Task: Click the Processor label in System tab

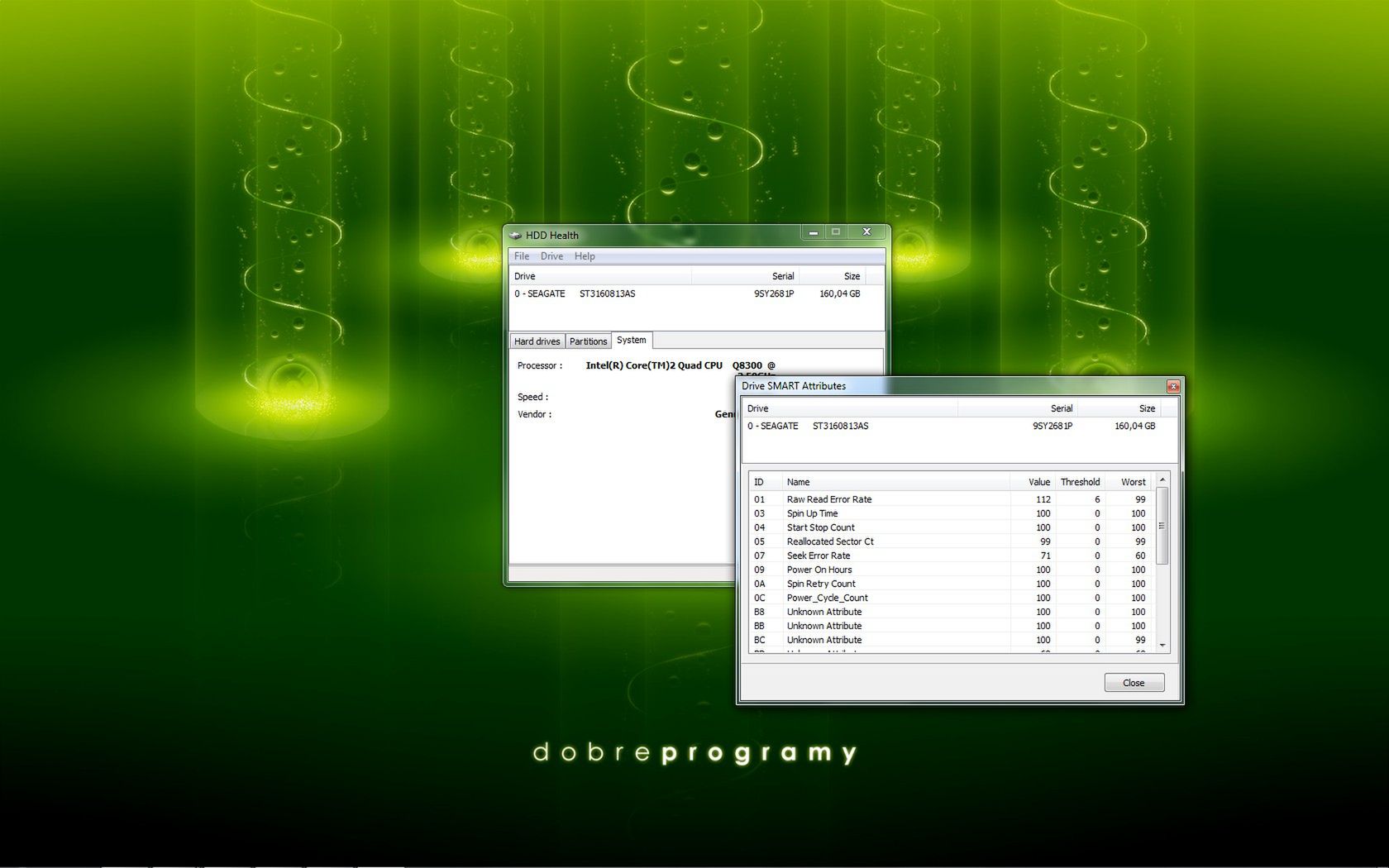Action: pyautogui.click(x=540, y=365)
